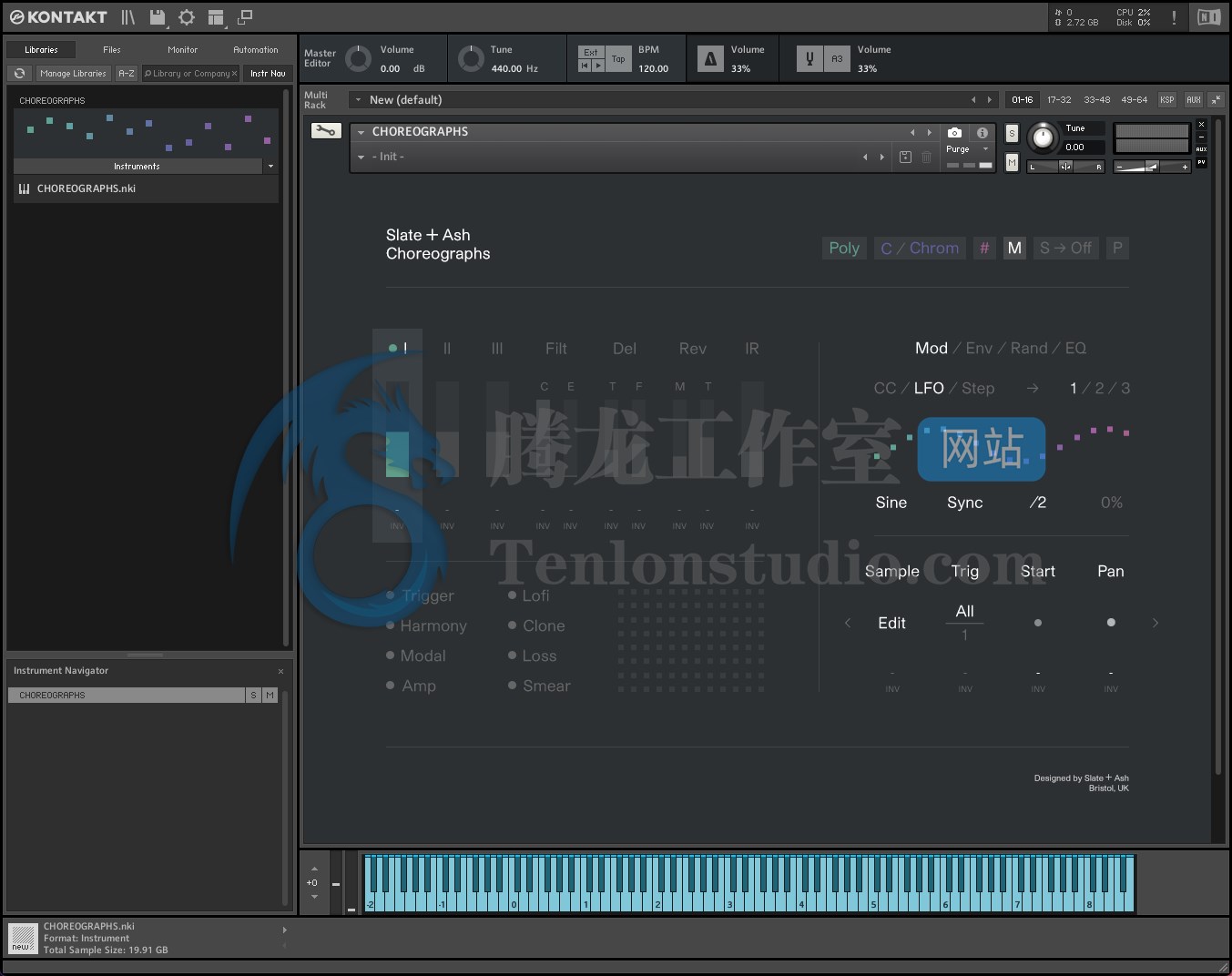
Task: Click left arrow beside Edit
Action: [x=848, y=623]
